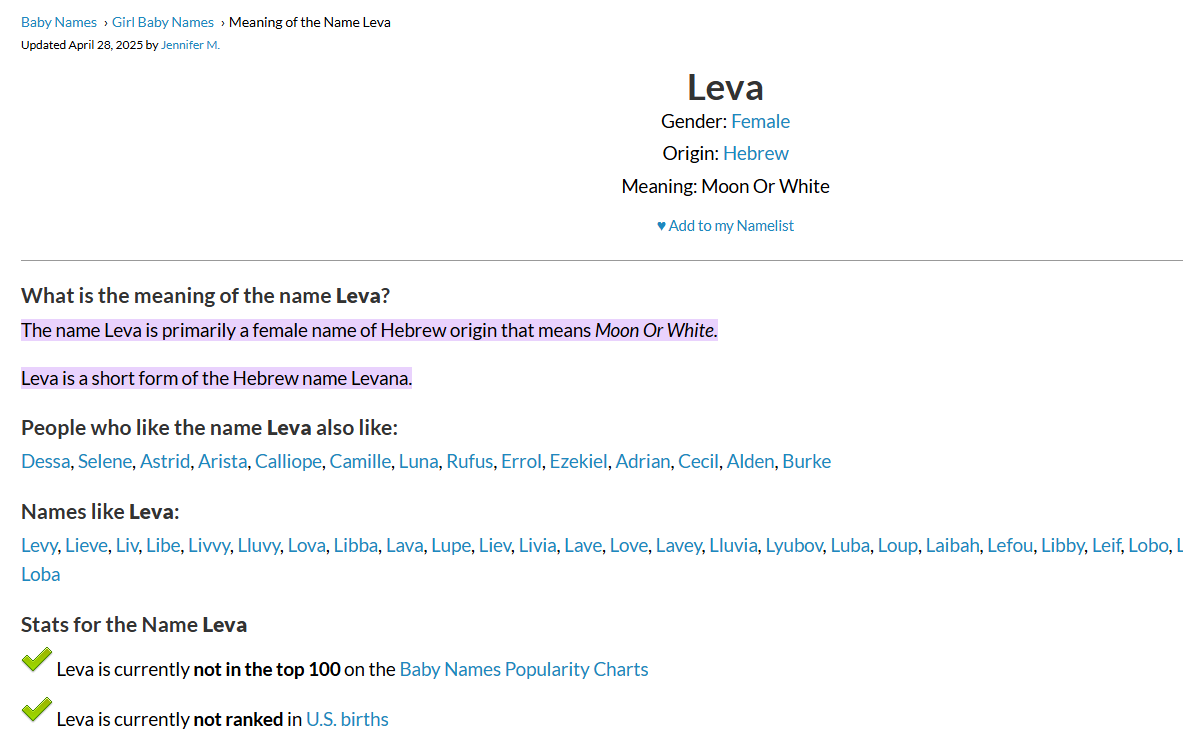Open Baby Names Popularity Charts
1183x738 pixels.
[524, 669]
